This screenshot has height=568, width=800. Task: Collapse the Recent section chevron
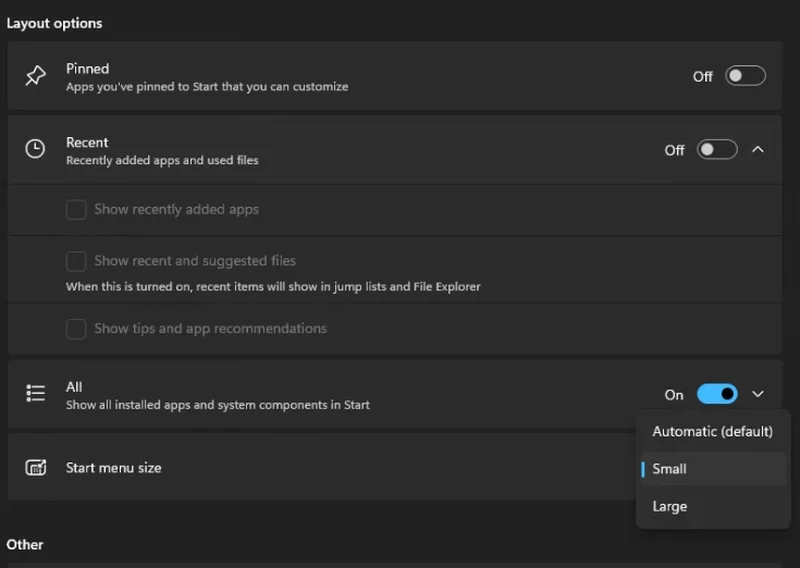[758, 150]
